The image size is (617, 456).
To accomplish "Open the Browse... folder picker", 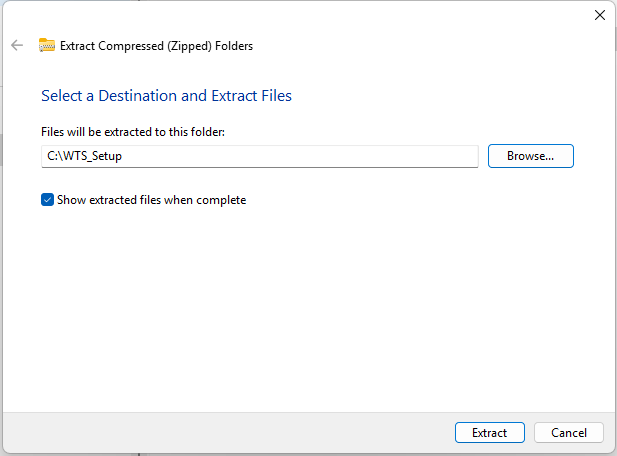I will (x=530, y=156).
